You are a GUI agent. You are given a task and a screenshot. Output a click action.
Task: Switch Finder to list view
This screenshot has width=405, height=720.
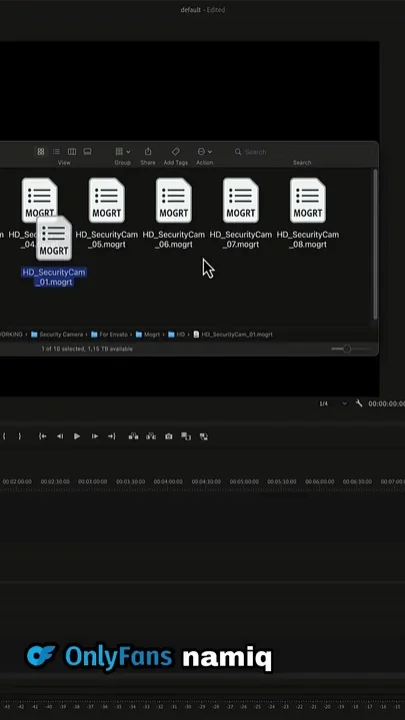(x=56, y=152)
